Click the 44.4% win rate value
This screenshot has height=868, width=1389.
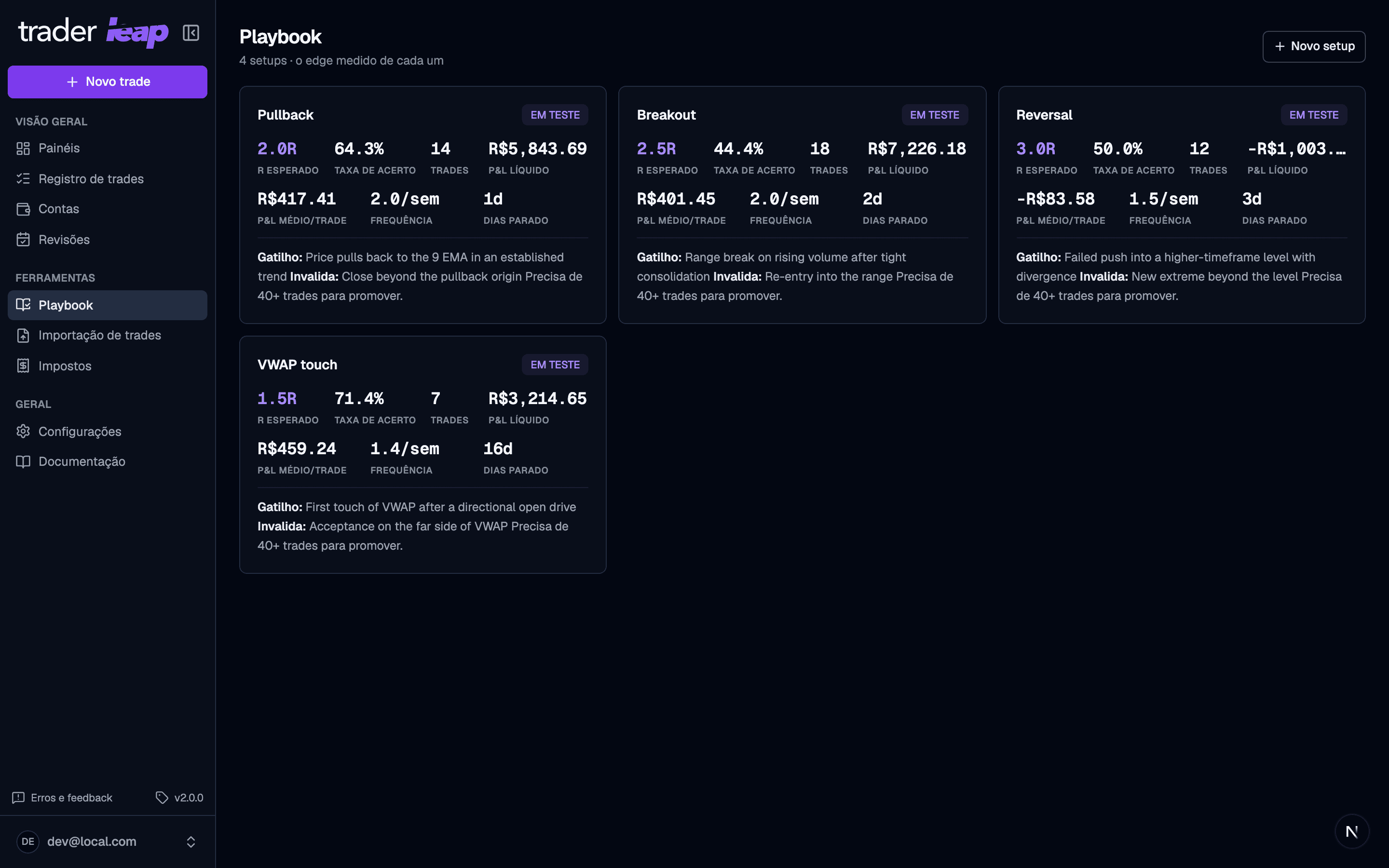pos(738,149)
